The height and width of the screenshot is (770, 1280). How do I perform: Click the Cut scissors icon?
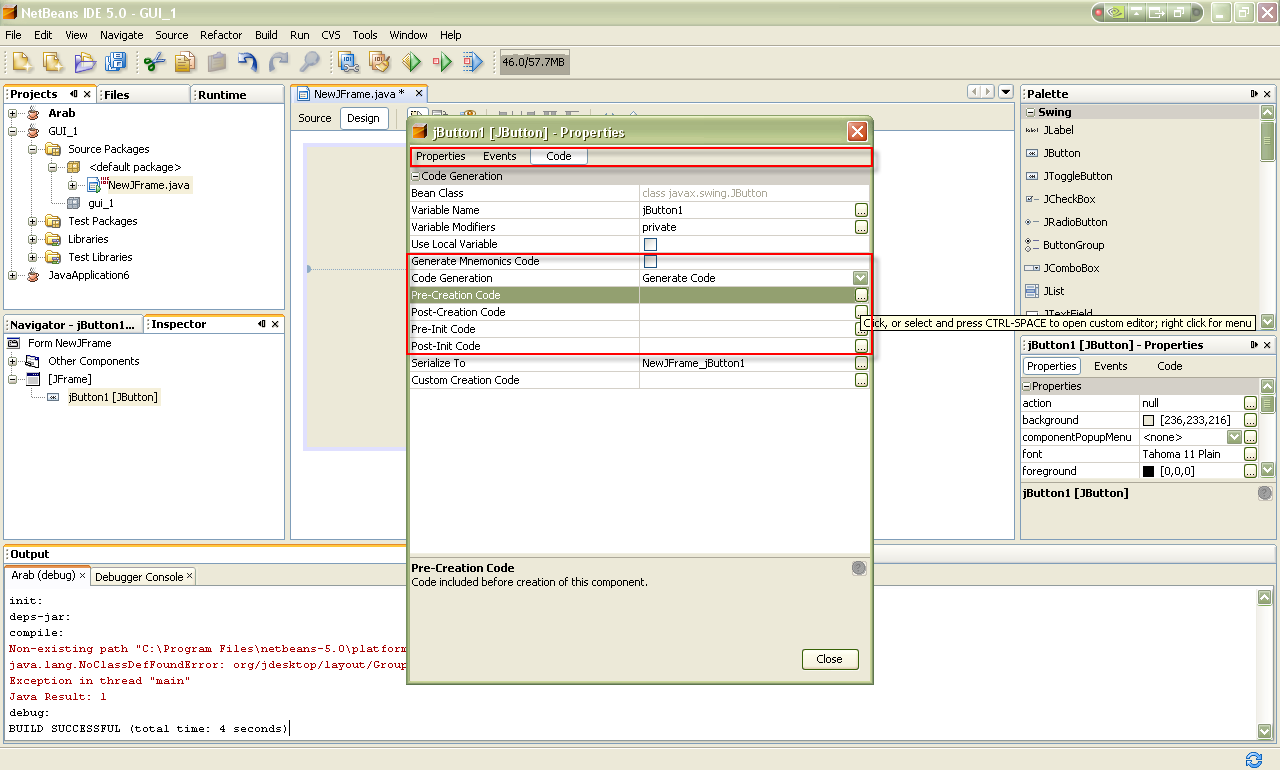pyautogui.click(x=154, y=62)
